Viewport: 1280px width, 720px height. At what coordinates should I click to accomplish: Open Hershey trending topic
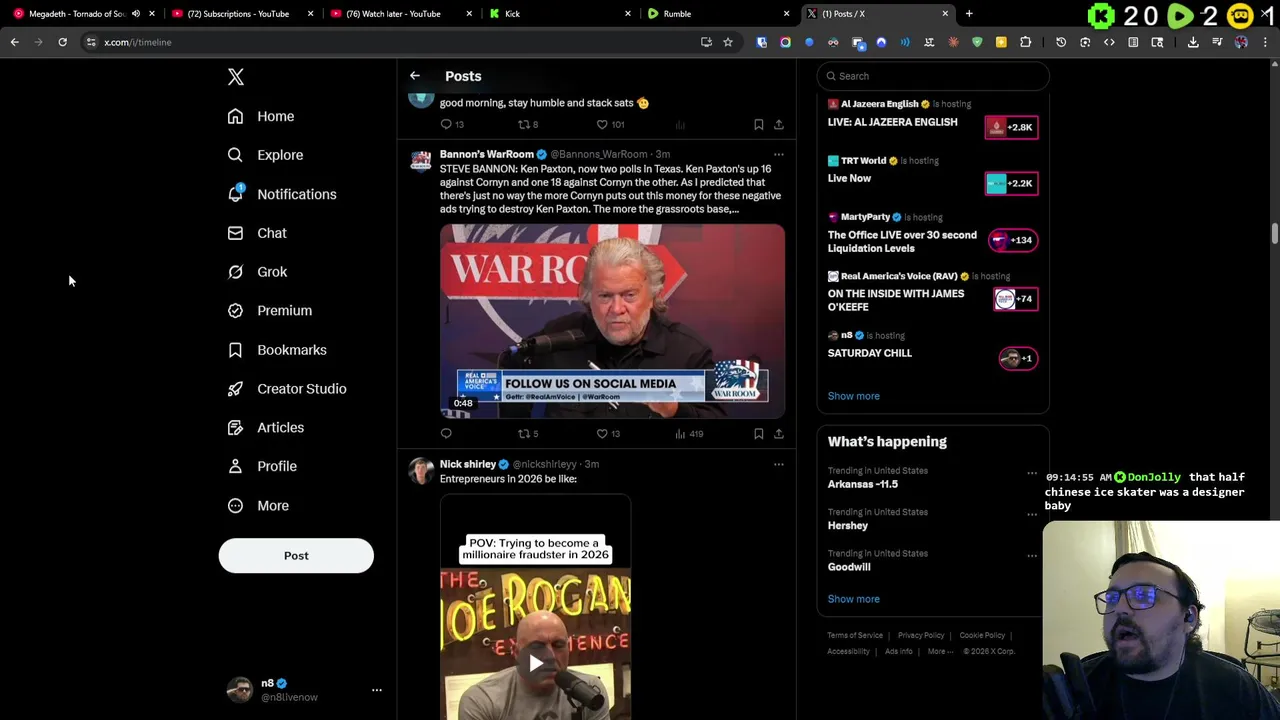(x=848, y=525)
